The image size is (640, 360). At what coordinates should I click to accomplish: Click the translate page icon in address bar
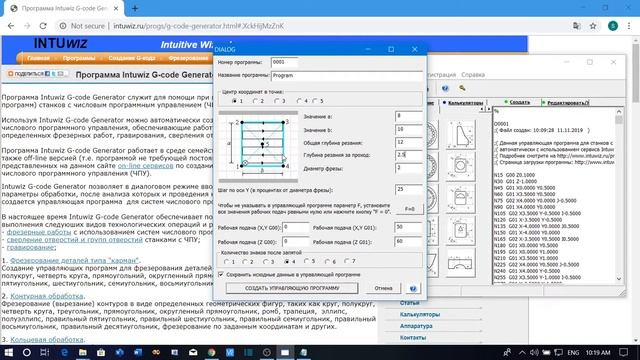(576, 26)
